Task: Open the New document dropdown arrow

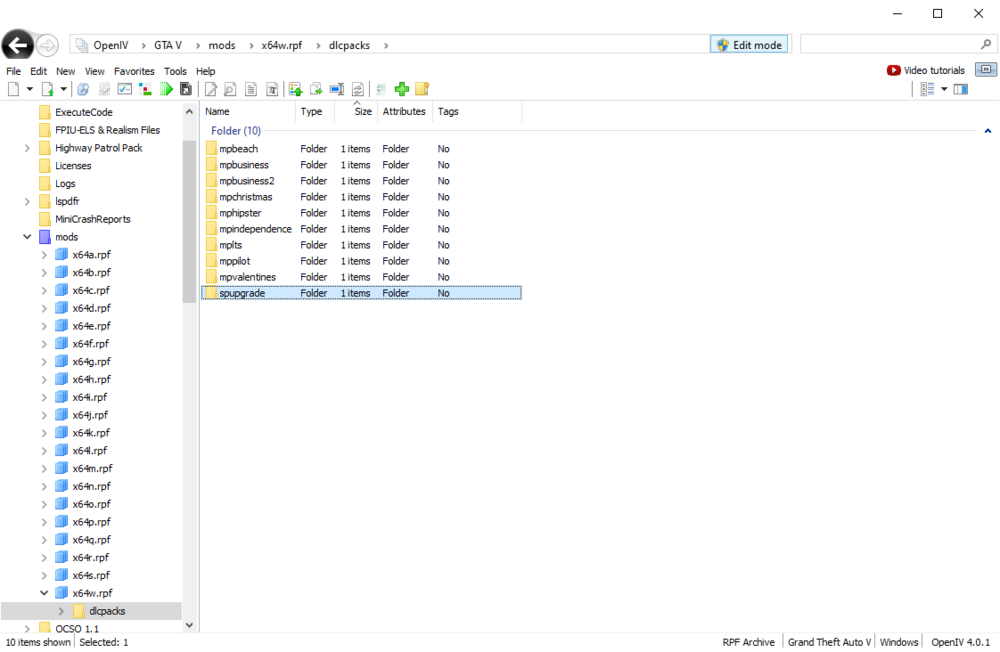Action: coord(29,89)
